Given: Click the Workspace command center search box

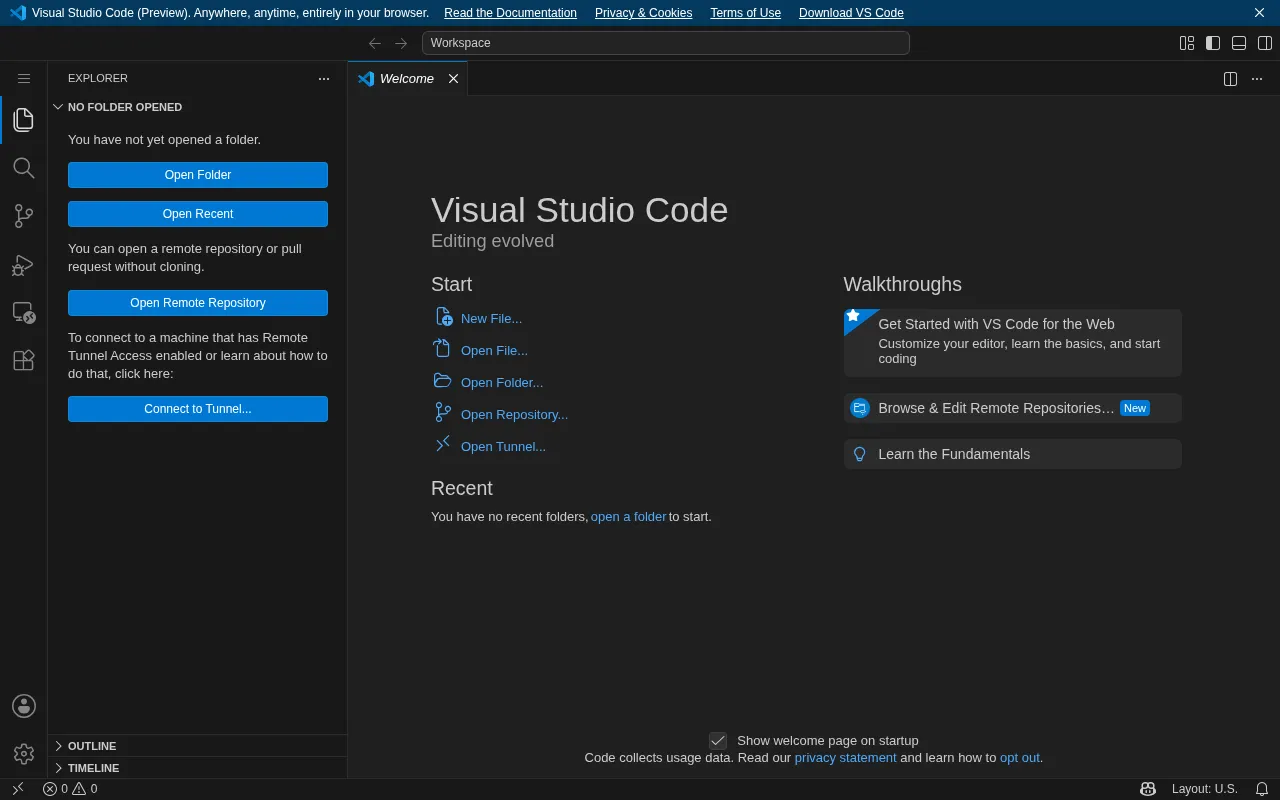Looking at the screenshot, I should coord(666,43).
